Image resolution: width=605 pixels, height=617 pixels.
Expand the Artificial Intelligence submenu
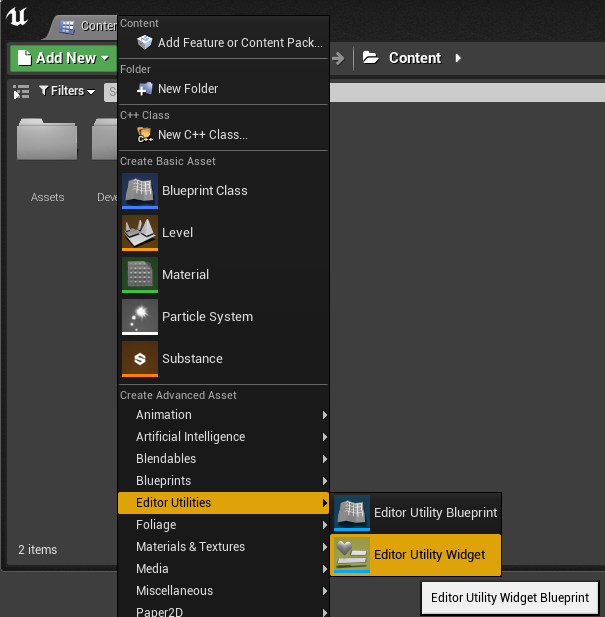coord(223,437)
